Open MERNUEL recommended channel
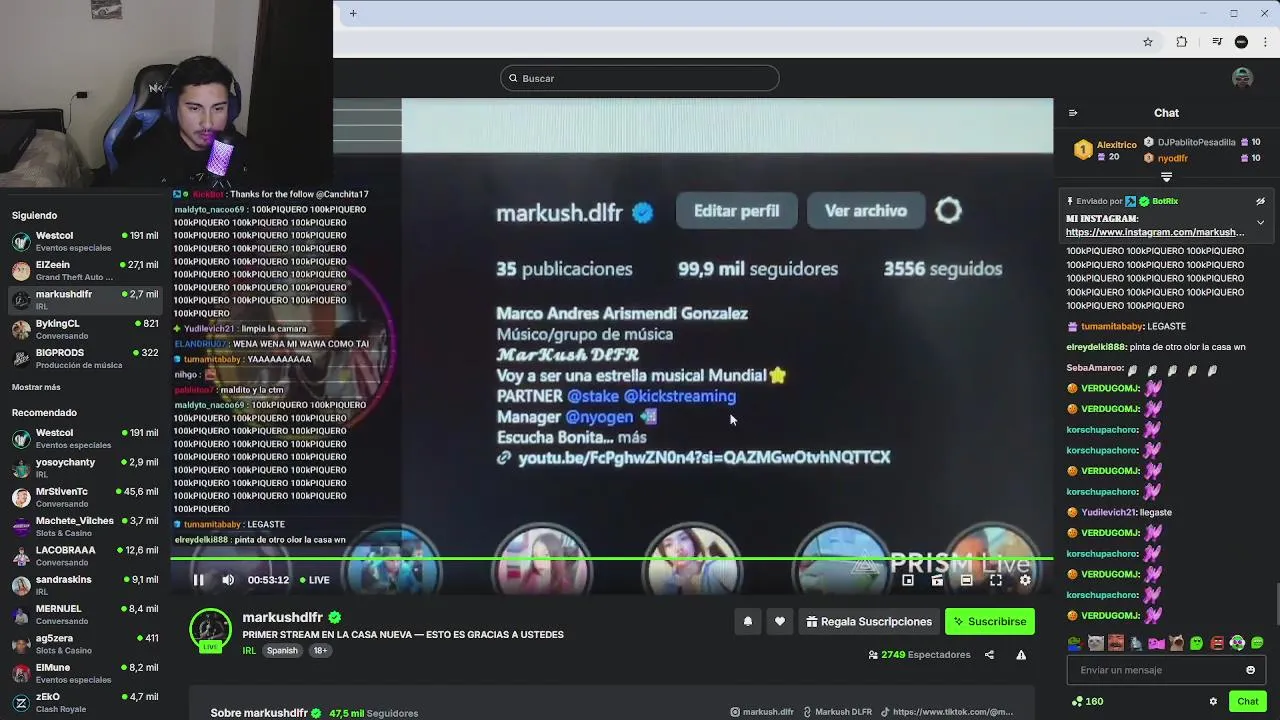The image size is (1280, 720). (x=85, y=614)
